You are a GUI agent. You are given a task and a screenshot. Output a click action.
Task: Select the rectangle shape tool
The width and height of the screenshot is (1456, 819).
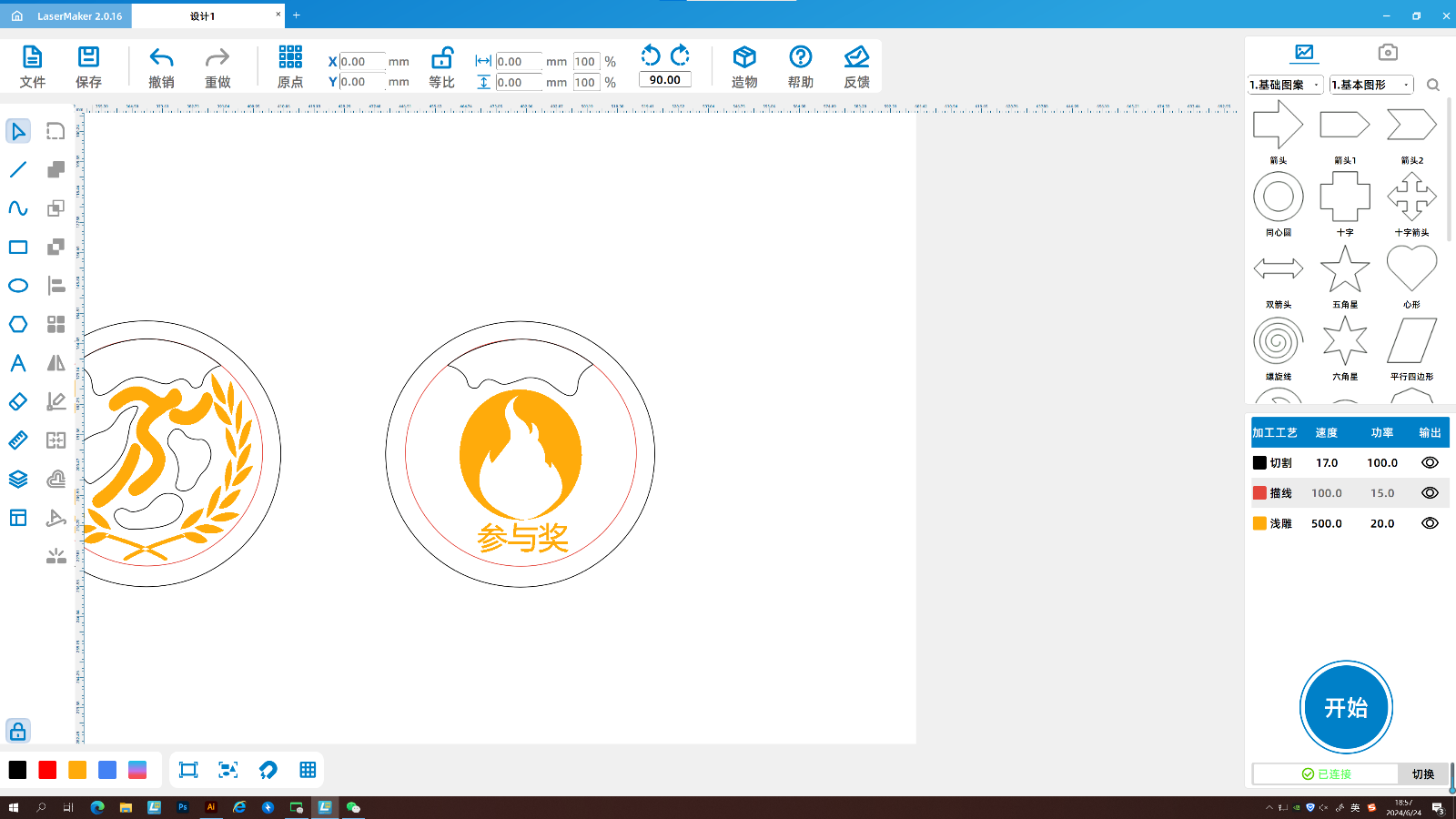pos(18,248)
